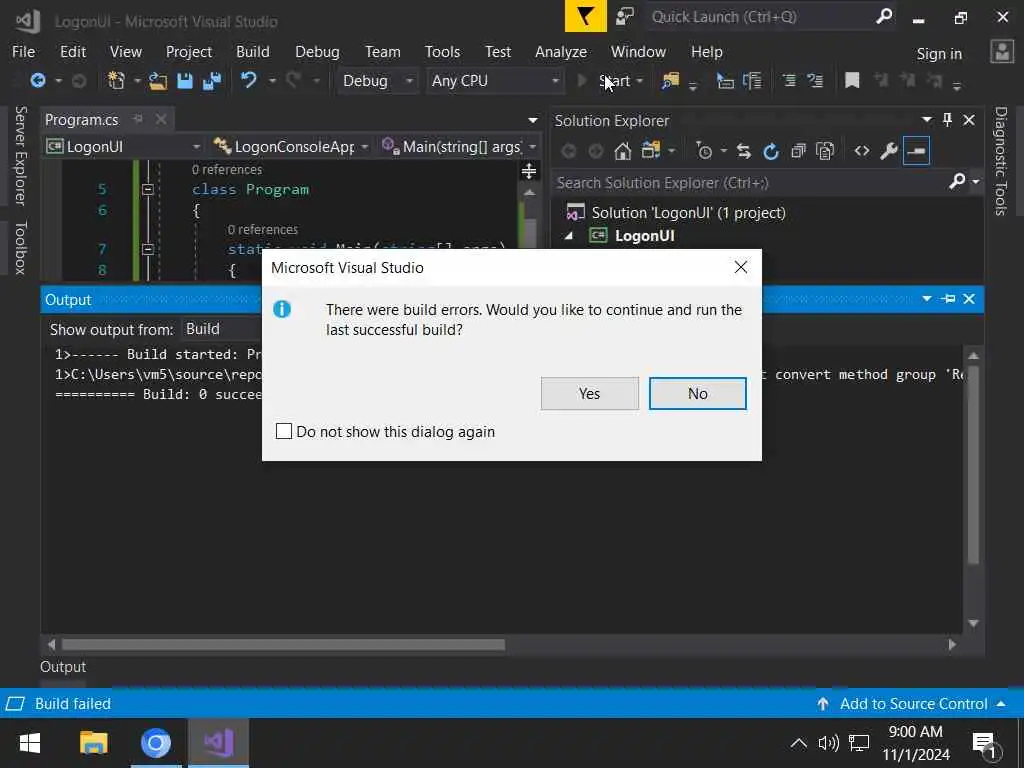Click No in the build errors dialog
Image resolution: width=1024 pixels, height=768 pixels.
[x=697, y=394]
